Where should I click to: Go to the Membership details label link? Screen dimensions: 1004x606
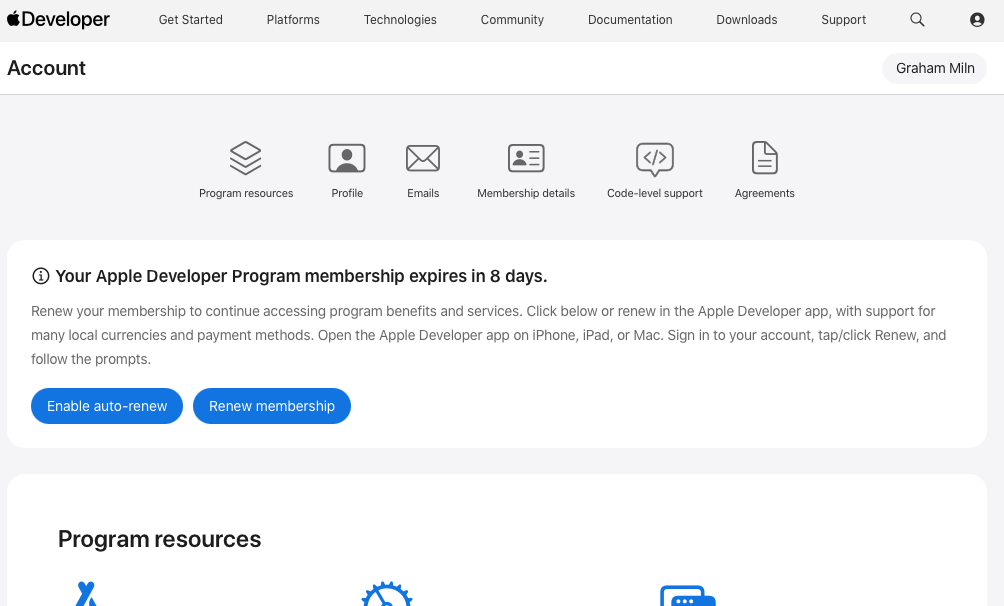(x=526, y=193)
